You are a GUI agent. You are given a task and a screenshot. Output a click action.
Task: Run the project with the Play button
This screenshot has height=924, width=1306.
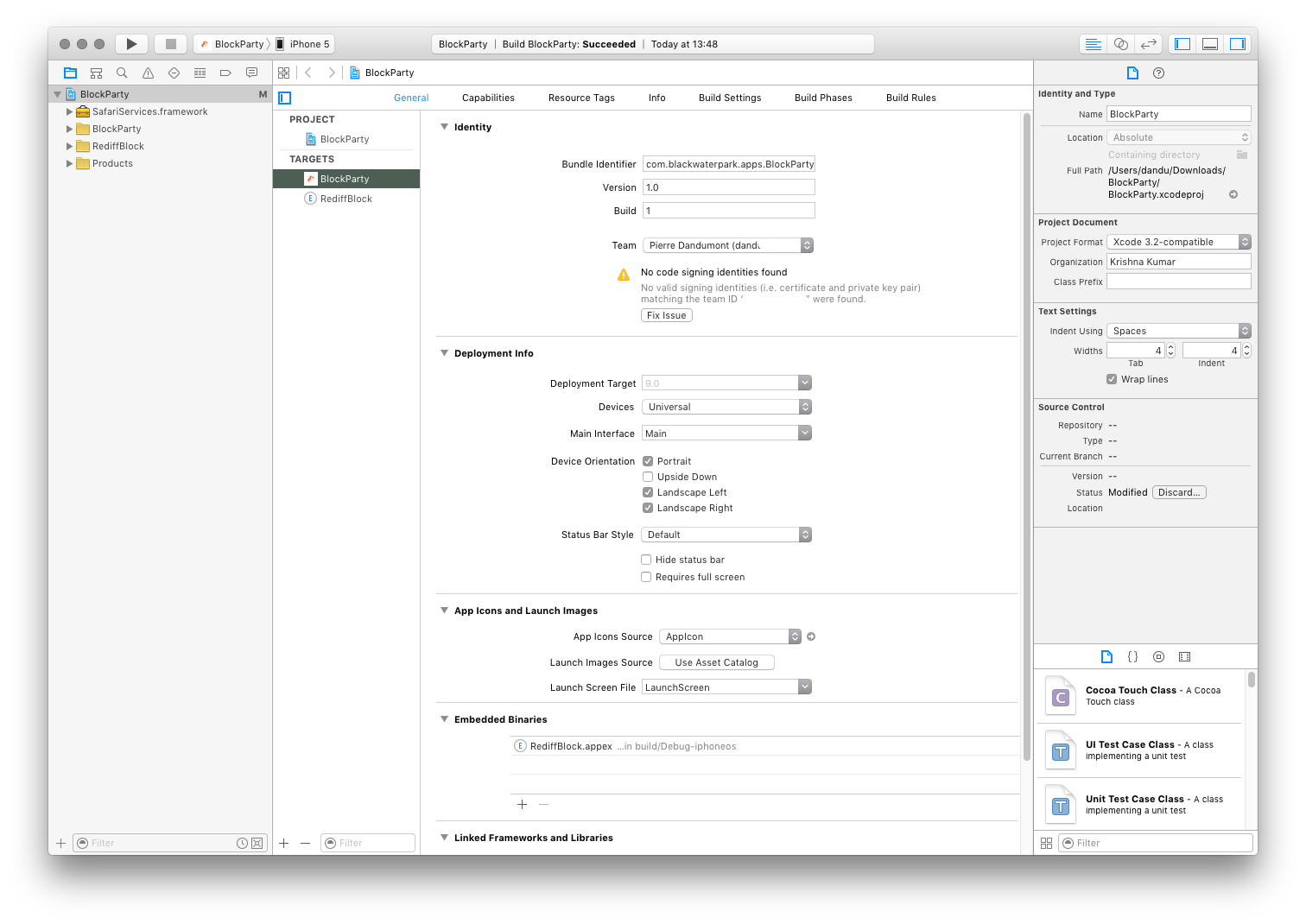(x=131, y=44)
